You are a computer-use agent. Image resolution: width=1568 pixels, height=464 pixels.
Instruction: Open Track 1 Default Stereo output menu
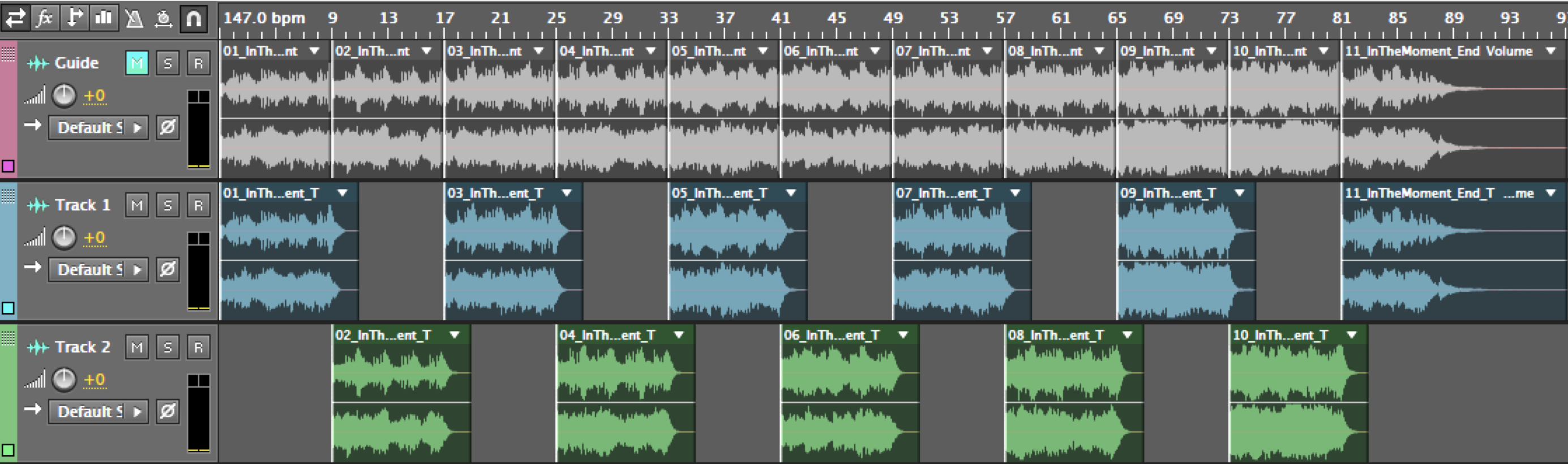click(x=98, y=269)
